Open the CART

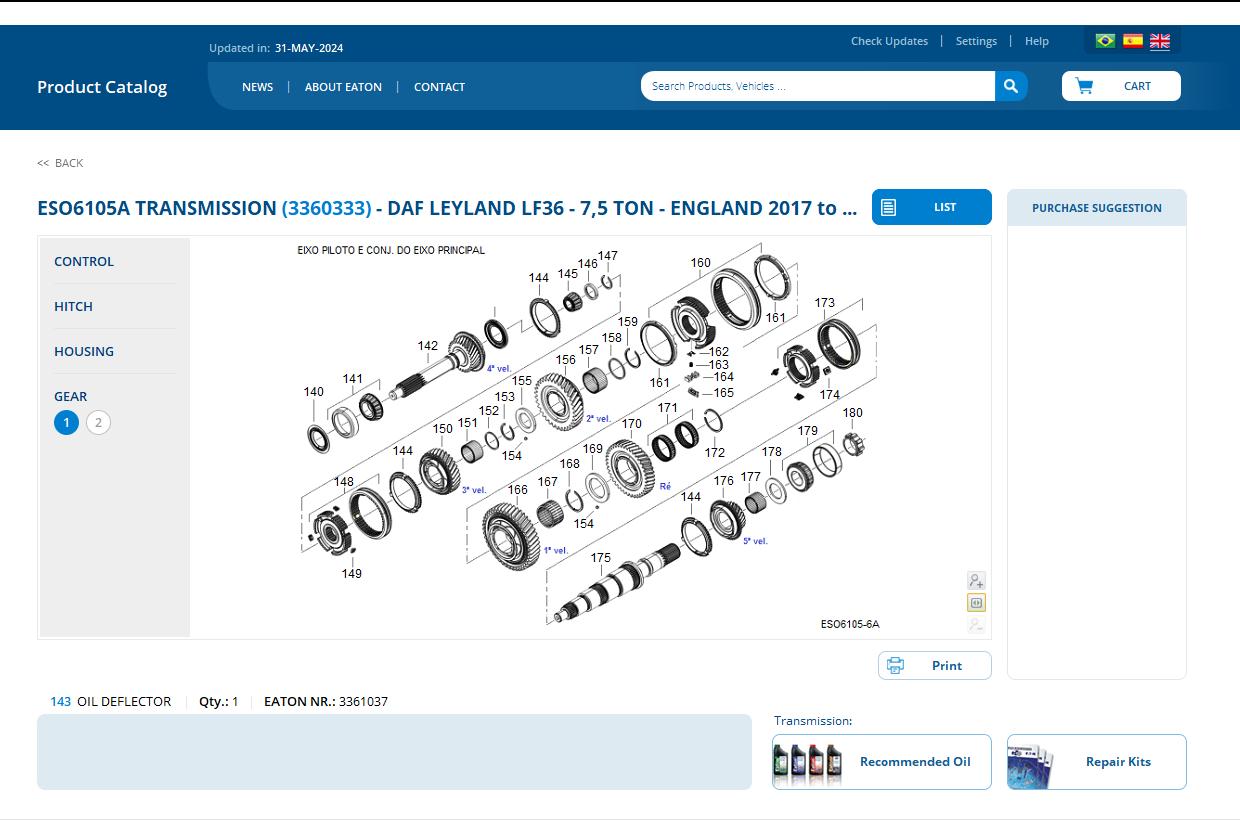click(x=1121, y=86)
